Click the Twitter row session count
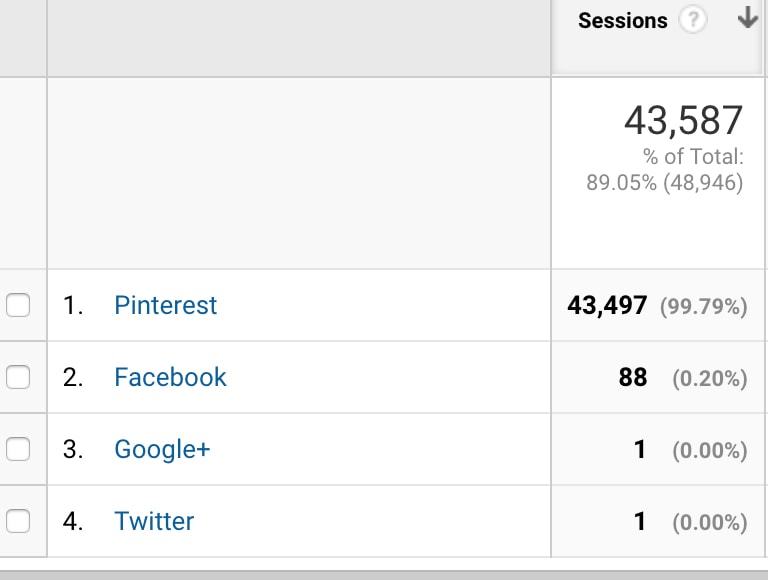 640,521
